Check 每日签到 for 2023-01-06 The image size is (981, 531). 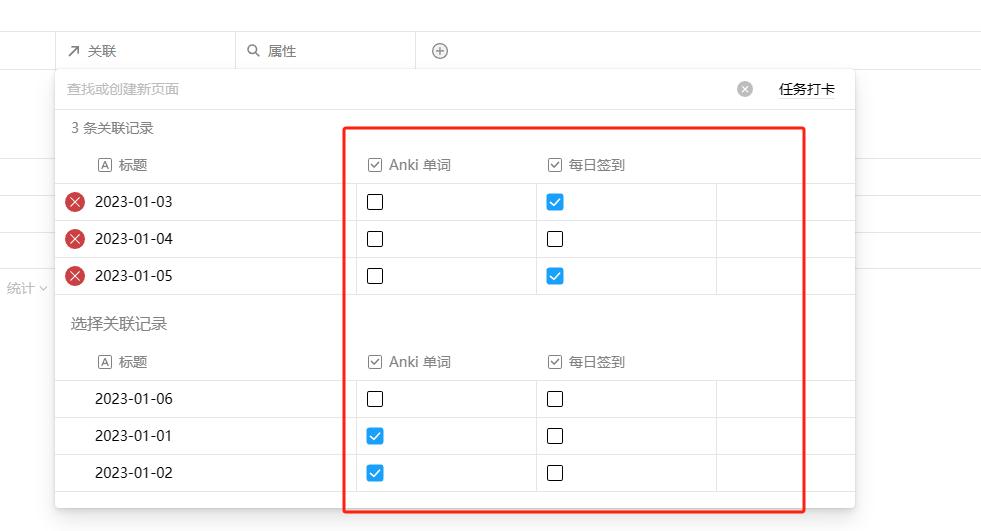pos(555,399)
